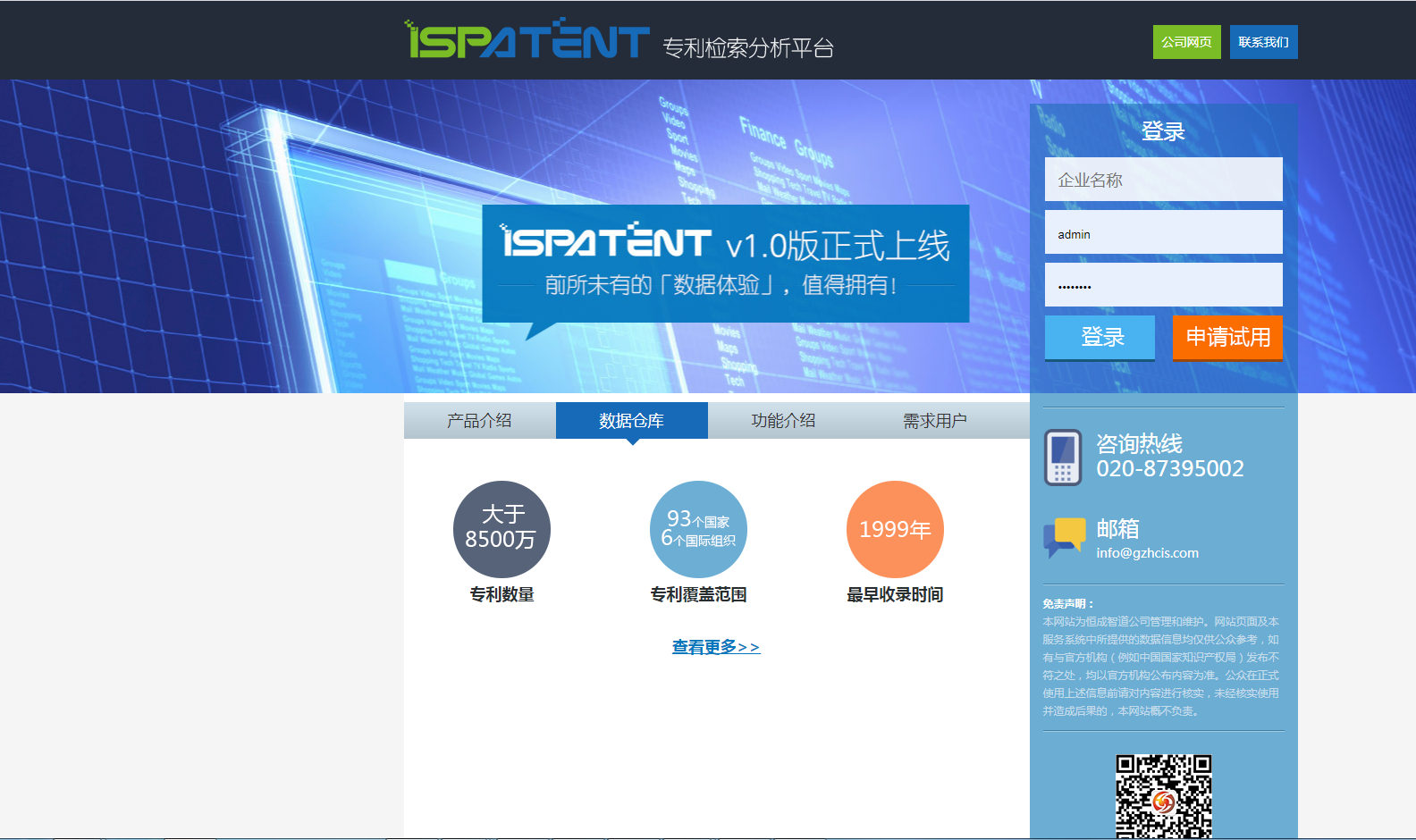
Task: Click the QR code image
Action: click(x=1163, y=796)
